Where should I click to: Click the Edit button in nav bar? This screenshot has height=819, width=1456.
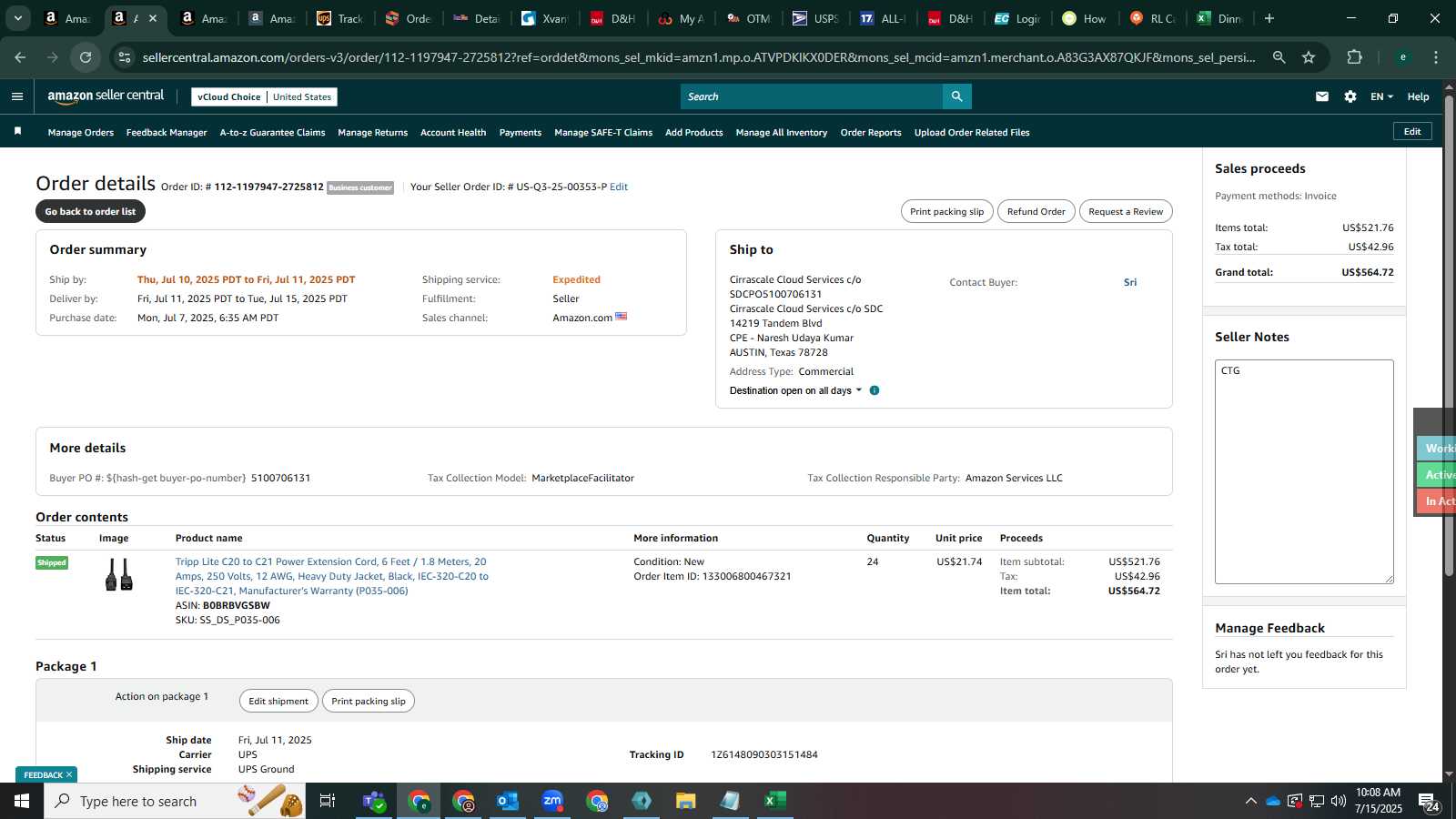pos(1412,131)
